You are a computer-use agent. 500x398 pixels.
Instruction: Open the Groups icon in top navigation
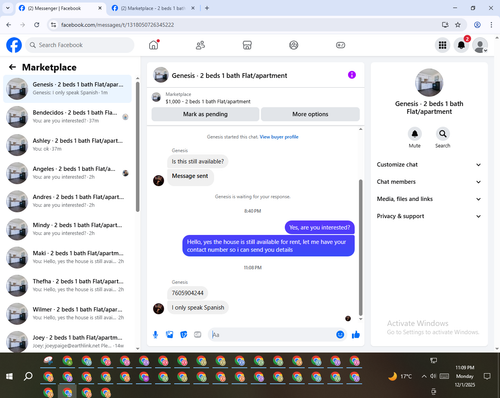294,45
